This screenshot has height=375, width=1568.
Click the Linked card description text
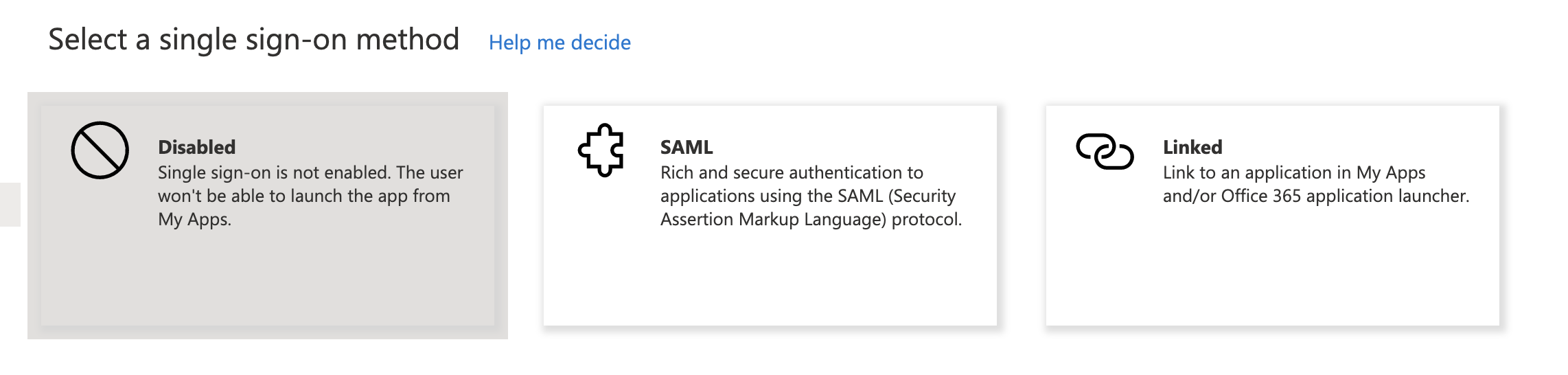(1316, 184)
